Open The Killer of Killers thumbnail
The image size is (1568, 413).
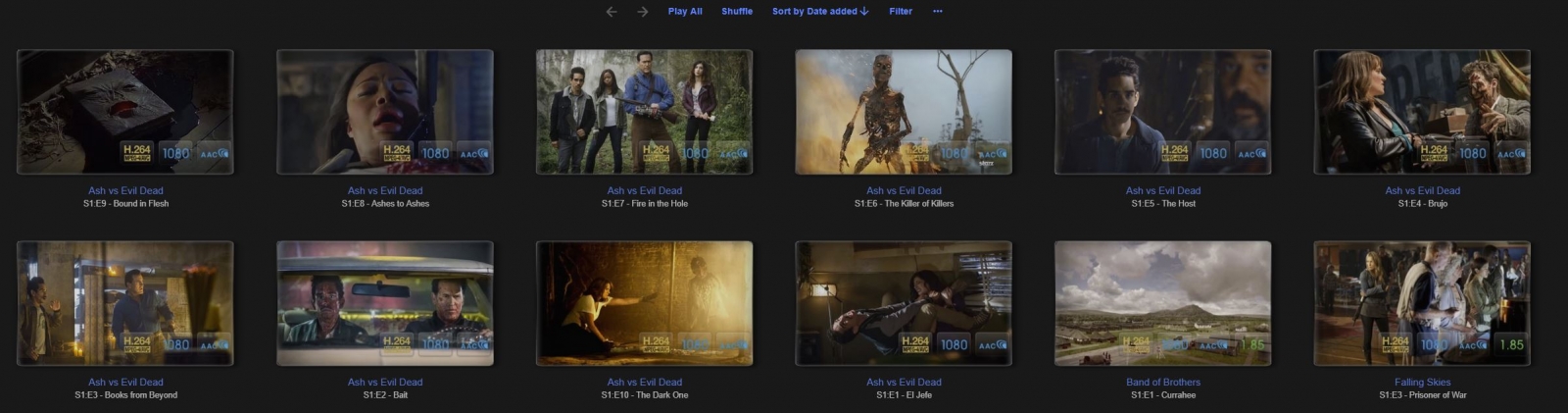click(x=904, y=112)
